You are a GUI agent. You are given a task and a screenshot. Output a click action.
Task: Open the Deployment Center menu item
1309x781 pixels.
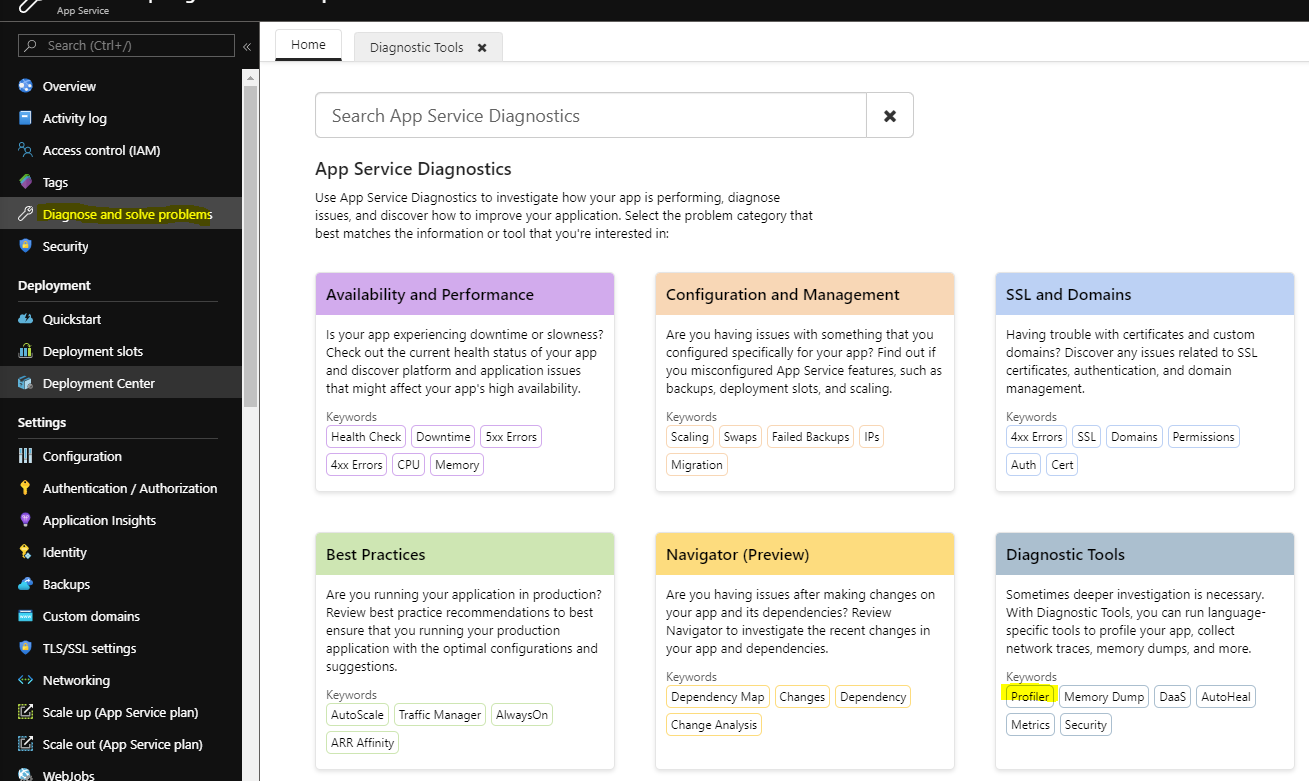click(x=121, y=383)
